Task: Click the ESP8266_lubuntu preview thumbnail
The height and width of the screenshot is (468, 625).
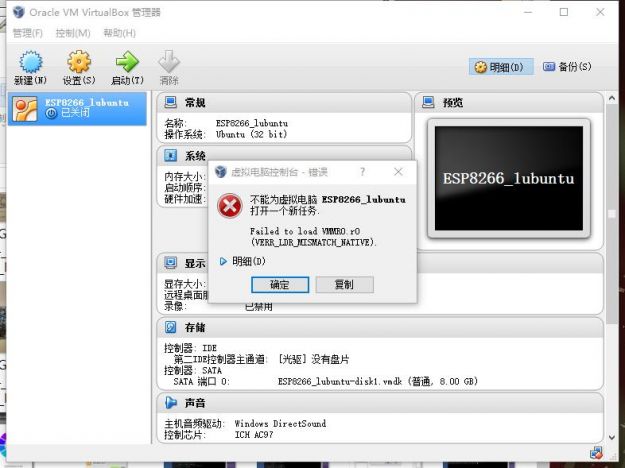Action: (509, 178)
